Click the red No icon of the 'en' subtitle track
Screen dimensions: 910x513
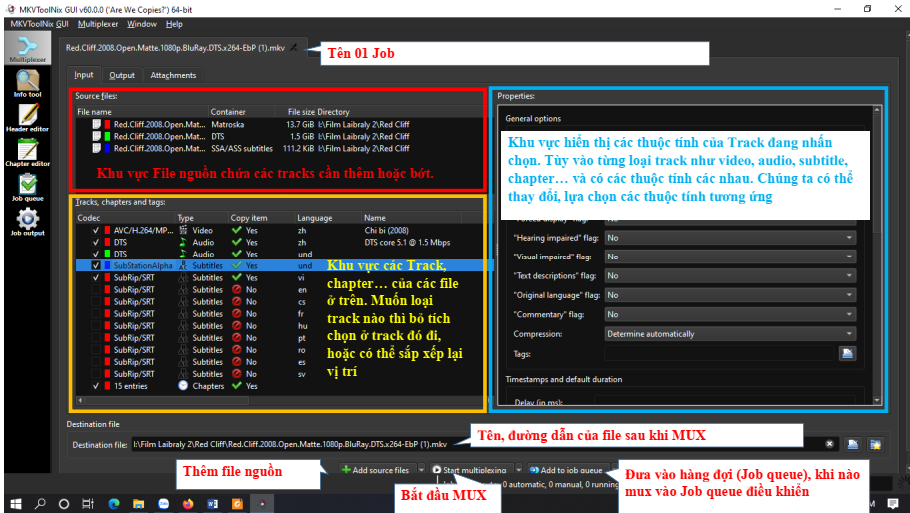pos(237,289)
